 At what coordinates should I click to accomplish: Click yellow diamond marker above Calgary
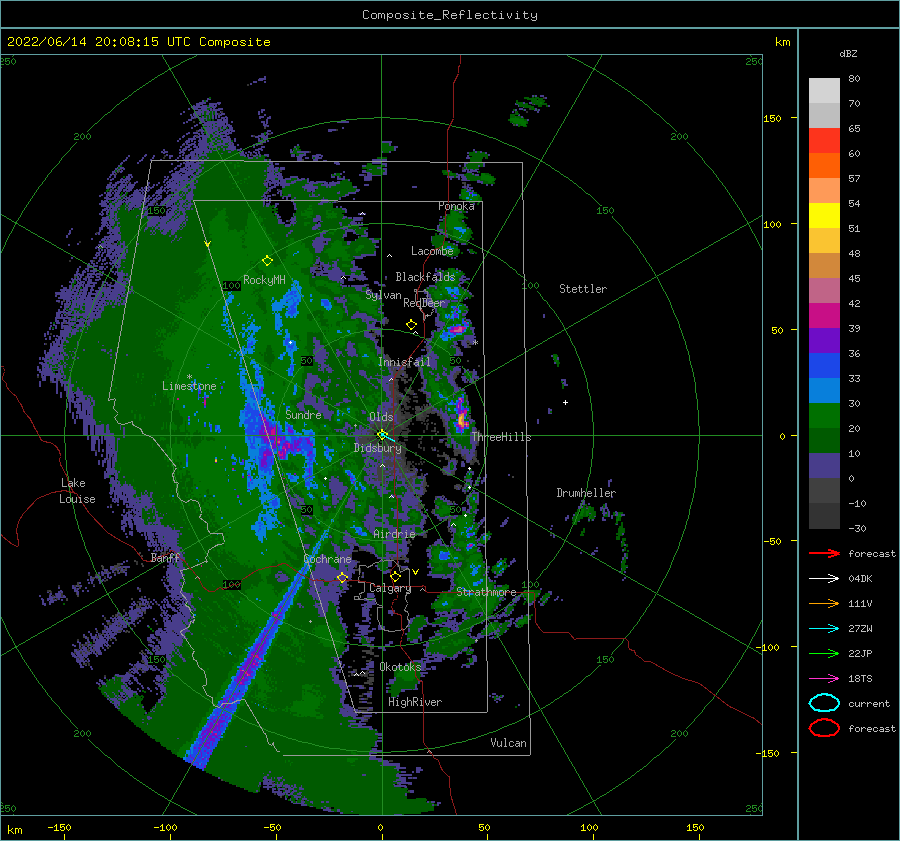point(395,576)
